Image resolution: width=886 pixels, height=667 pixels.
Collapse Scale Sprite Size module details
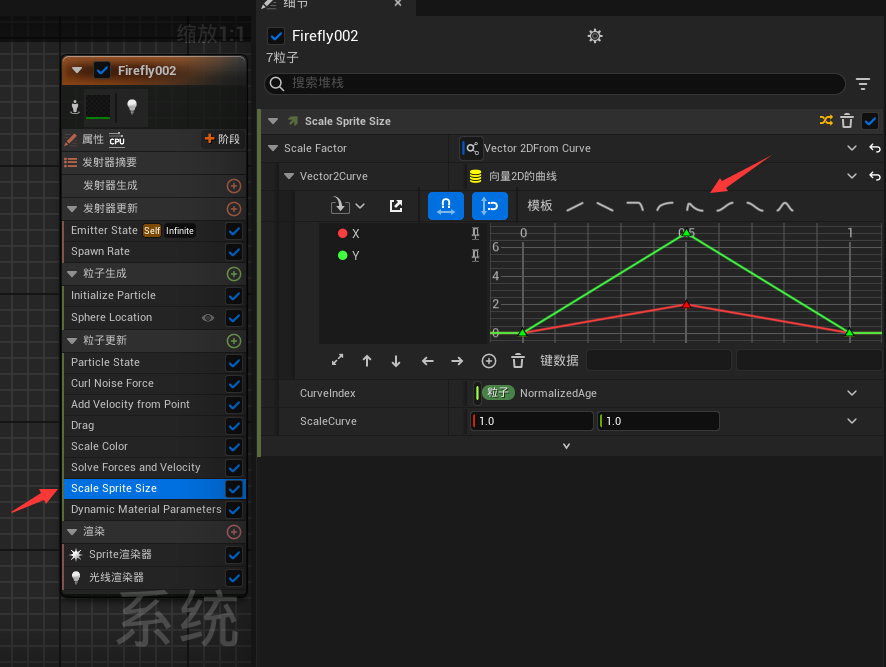273,121
